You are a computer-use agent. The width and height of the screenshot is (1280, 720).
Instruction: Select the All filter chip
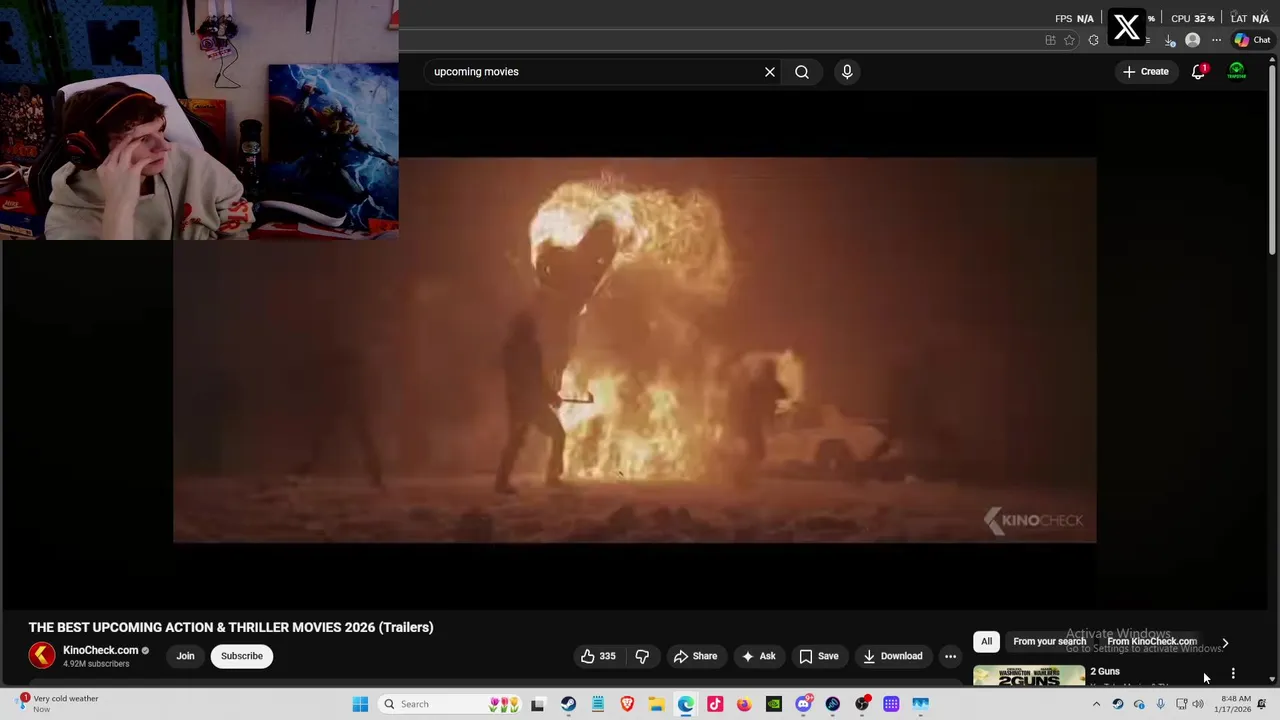986,642
